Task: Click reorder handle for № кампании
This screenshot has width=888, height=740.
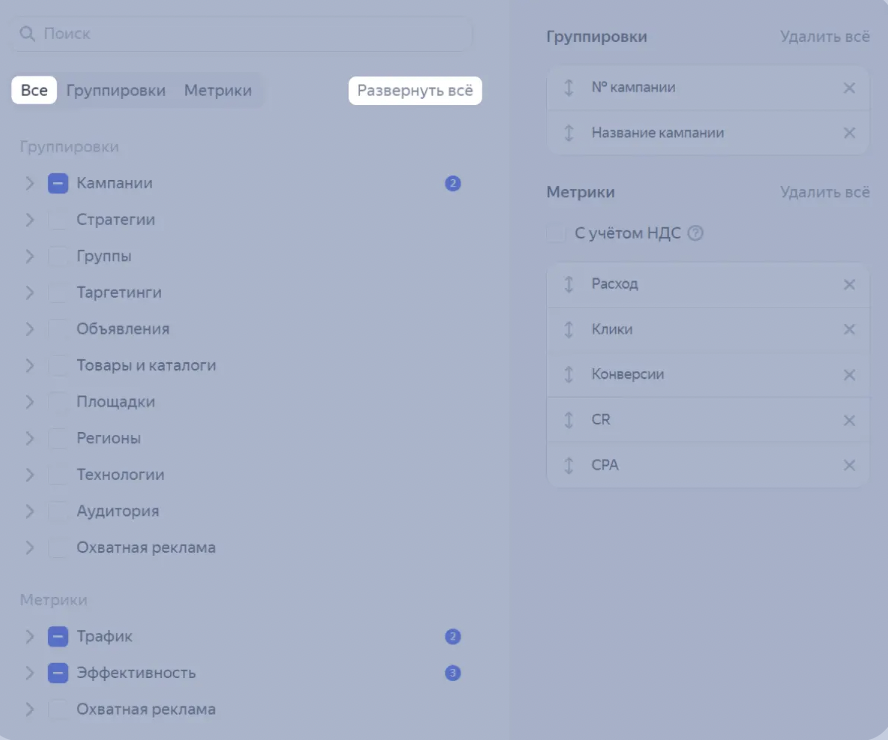Action: [x=569, y=88]
